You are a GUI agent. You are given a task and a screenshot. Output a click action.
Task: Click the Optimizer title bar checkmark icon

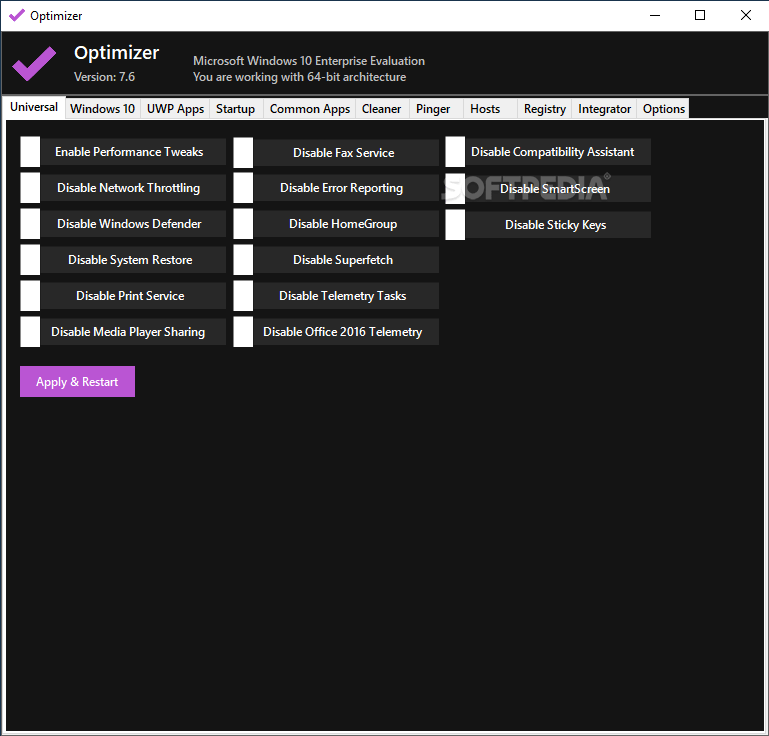(16, 16)
